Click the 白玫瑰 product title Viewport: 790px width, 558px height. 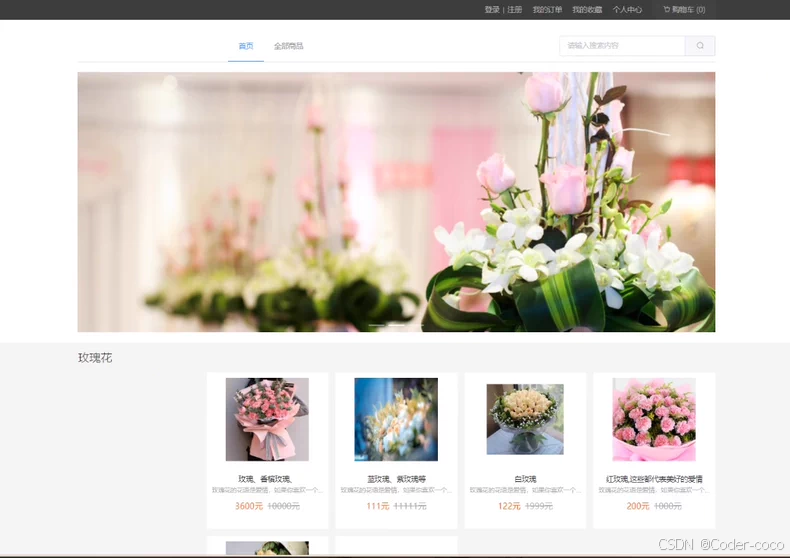[525, 478]
